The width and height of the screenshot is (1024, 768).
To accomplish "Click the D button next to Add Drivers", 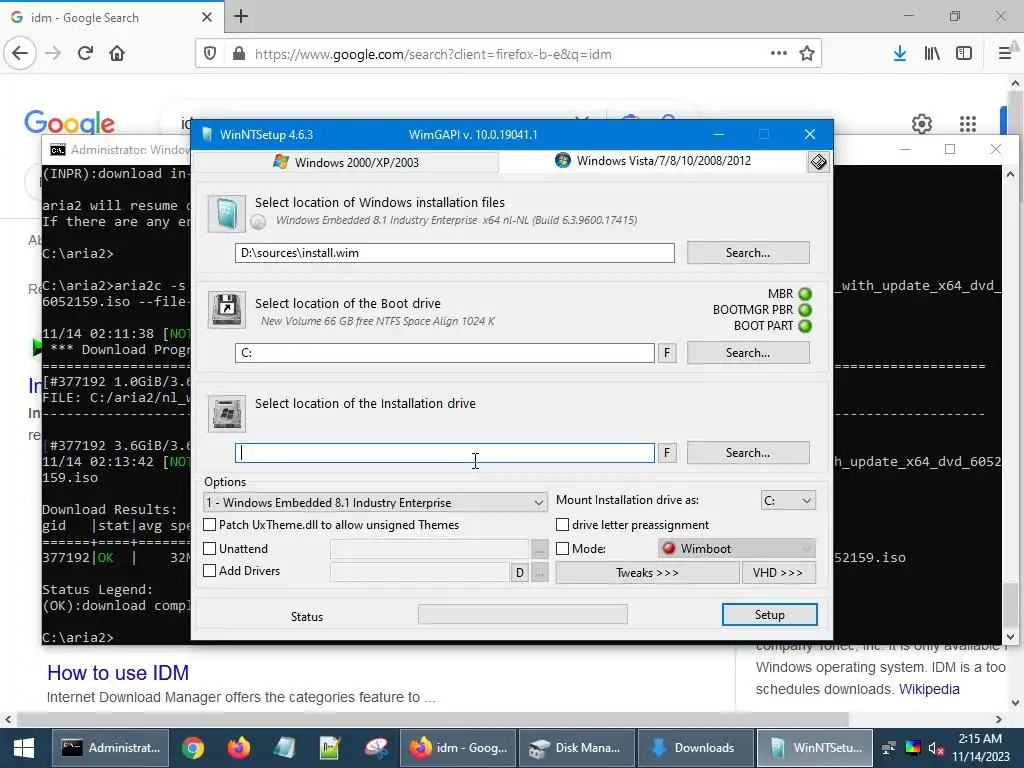I will coord(519,573).
